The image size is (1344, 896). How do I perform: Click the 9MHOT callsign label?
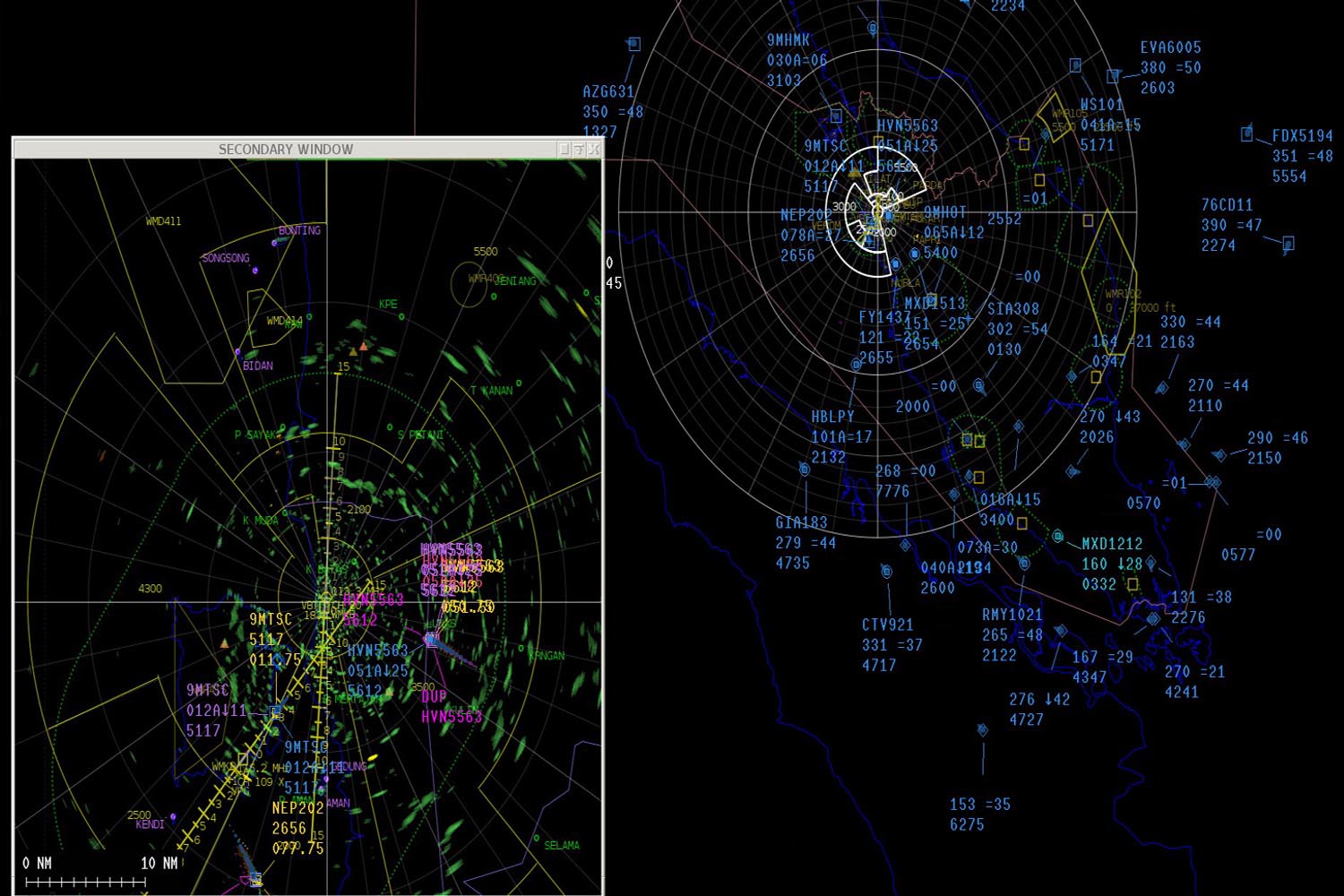click(945, 212)
